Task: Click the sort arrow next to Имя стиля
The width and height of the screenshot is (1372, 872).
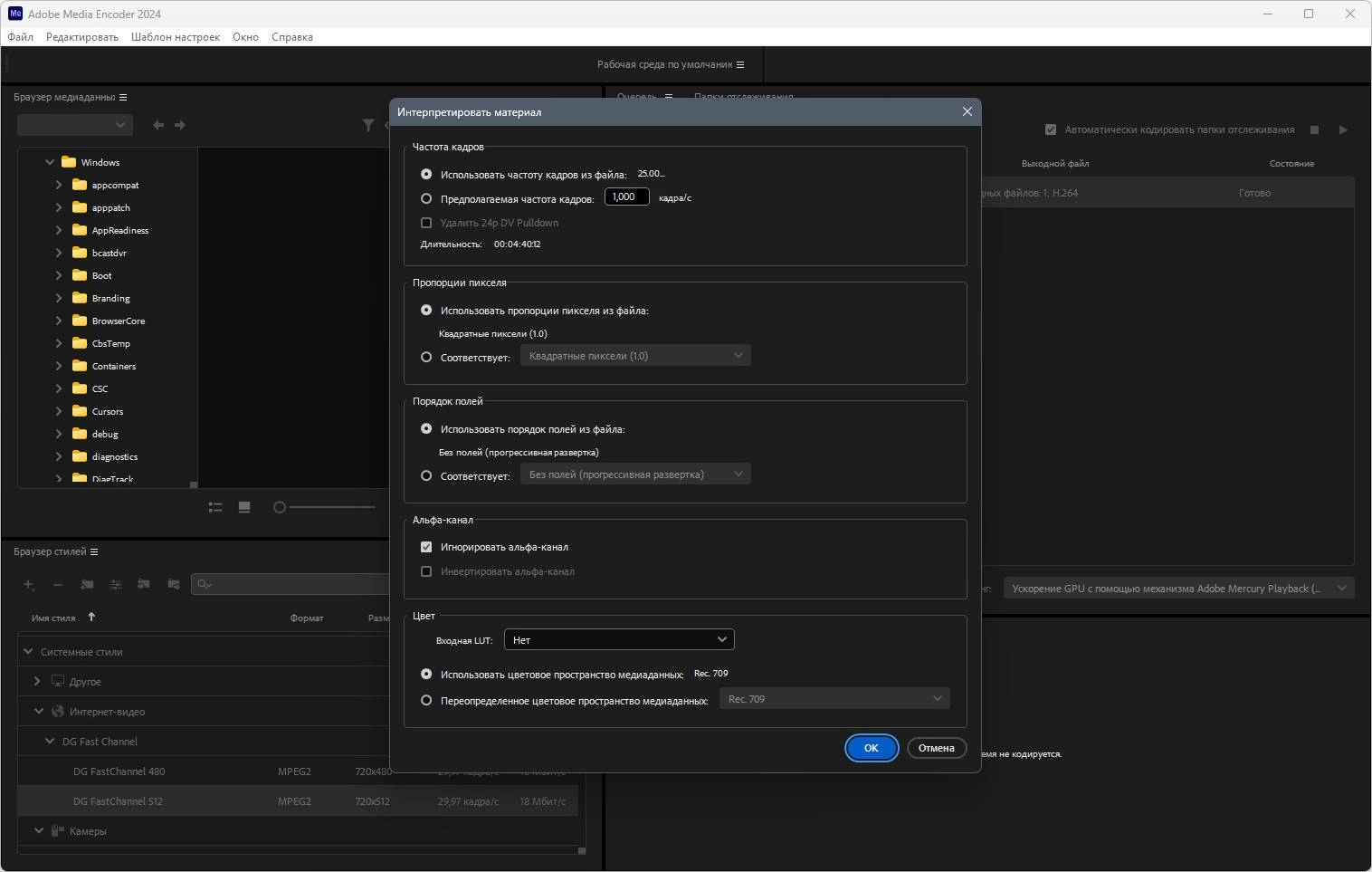Action: click(91, 618)
